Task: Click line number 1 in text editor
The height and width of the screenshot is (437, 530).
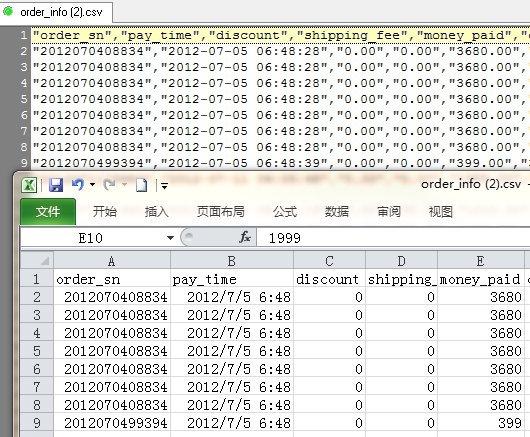Action: (x=23, y=35)
